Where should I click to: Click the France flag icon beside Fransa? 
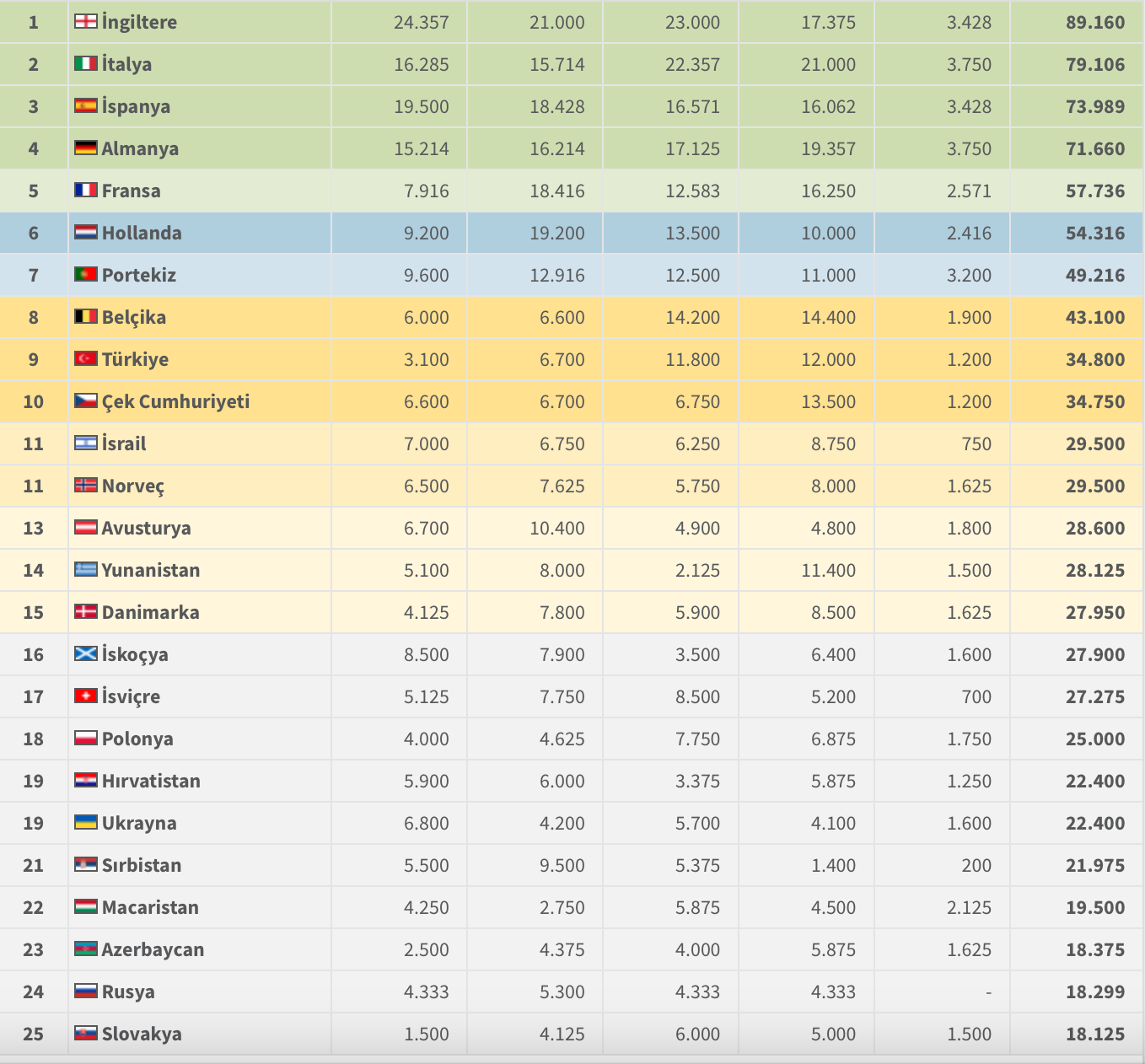pos(85,189)
